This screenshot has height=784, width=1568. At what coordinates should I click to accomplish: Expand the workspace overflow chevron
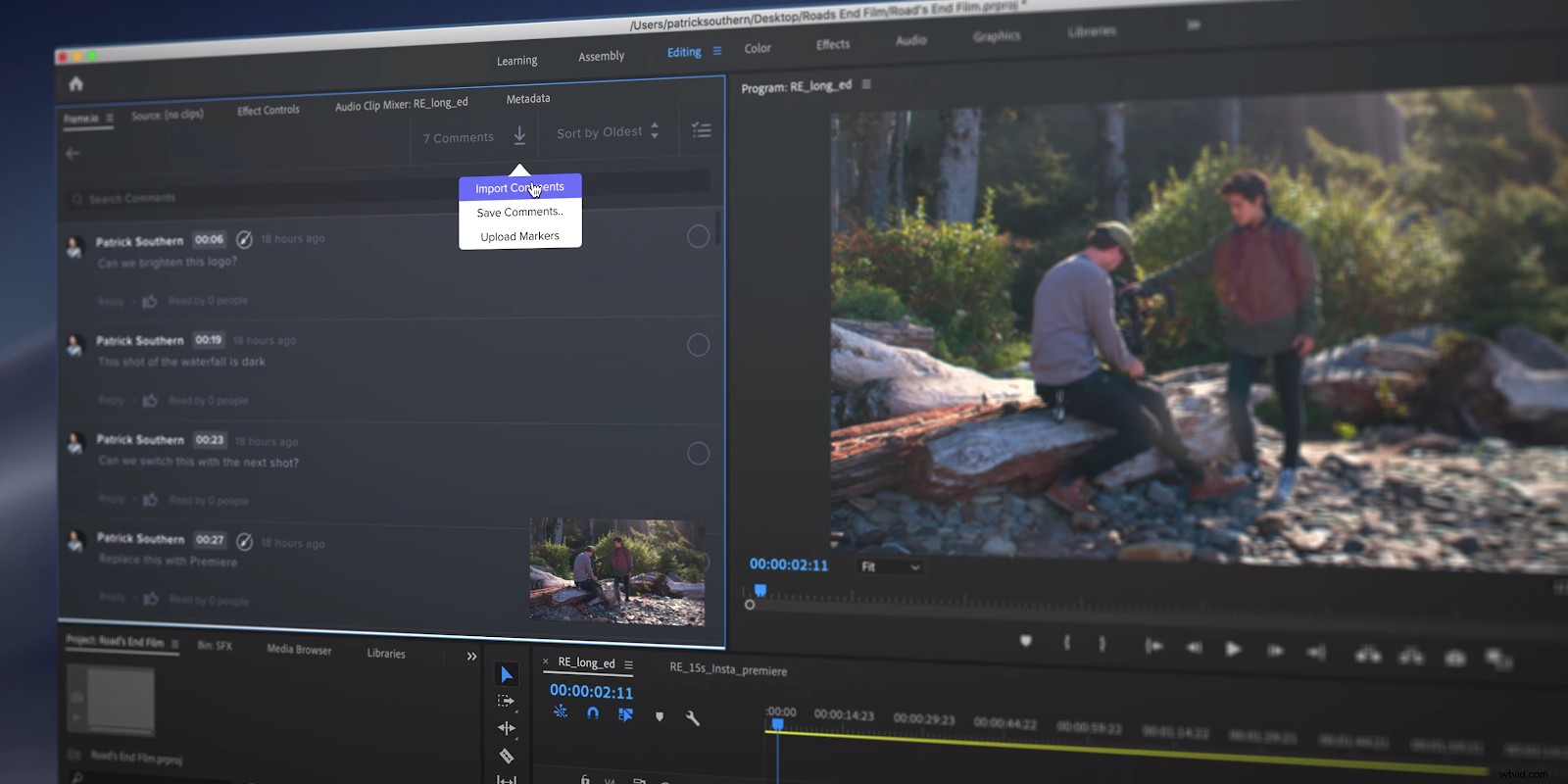1193,24
